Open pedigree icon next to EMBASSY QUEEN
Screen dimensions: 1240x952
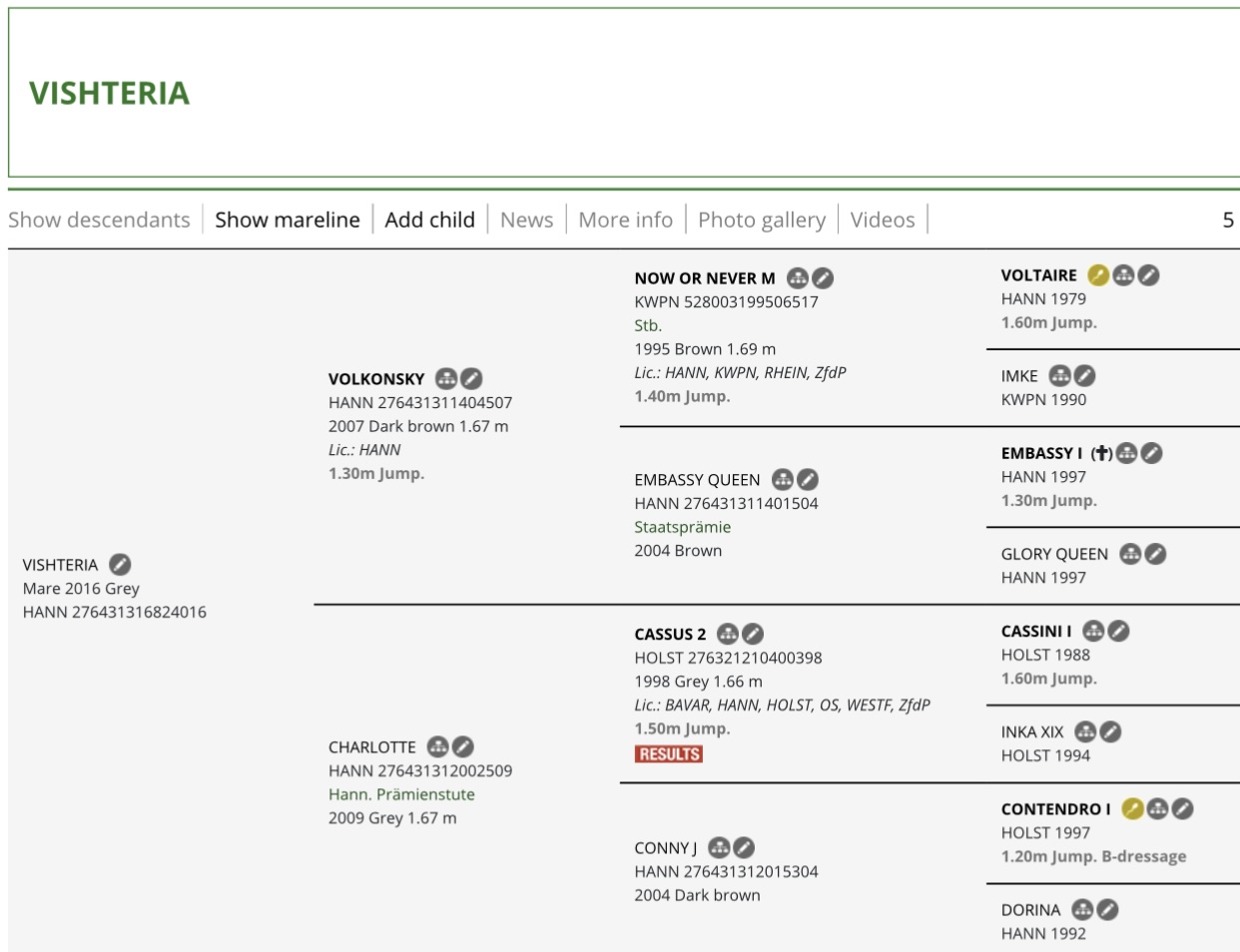(783, 480)
